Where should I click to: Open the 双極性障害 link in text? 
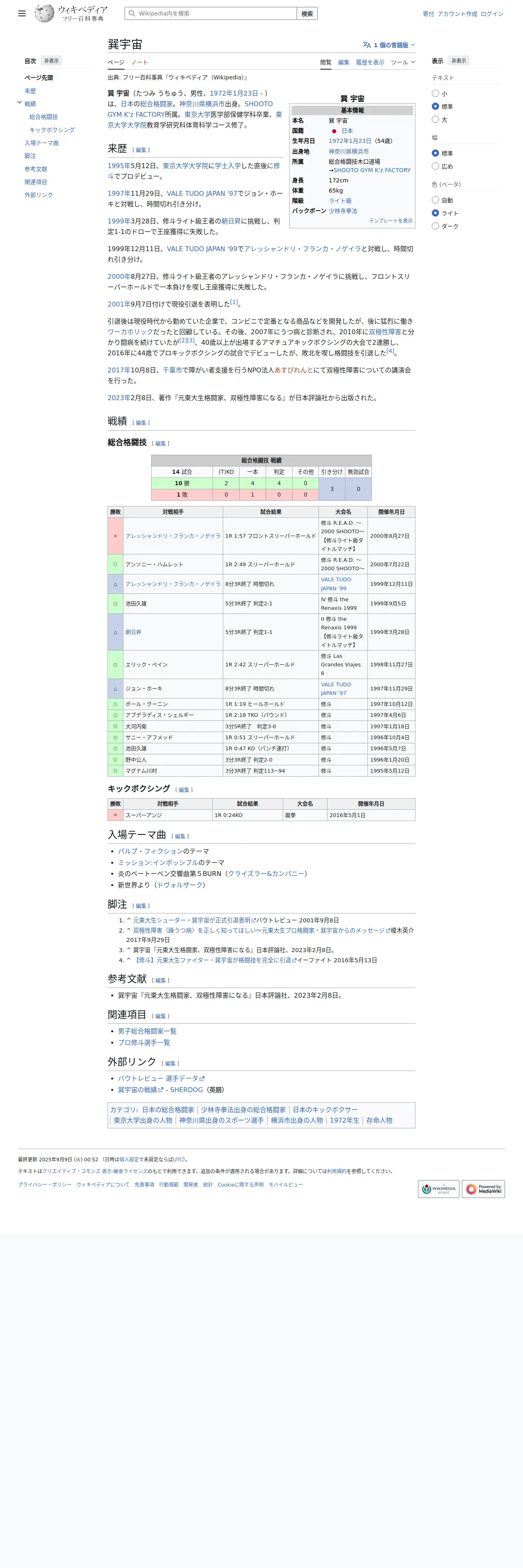385,332
